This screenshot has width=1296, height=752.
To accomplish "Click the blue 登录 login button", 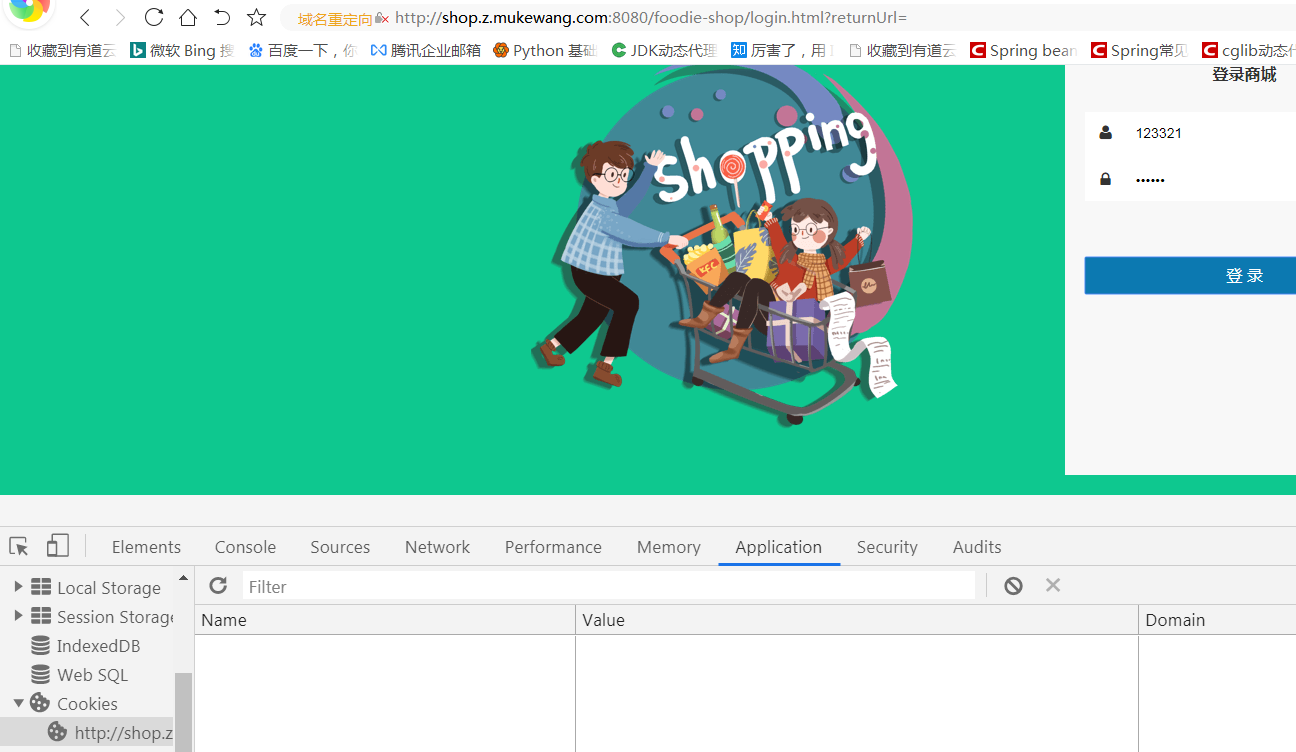I will click(1190, 275).
